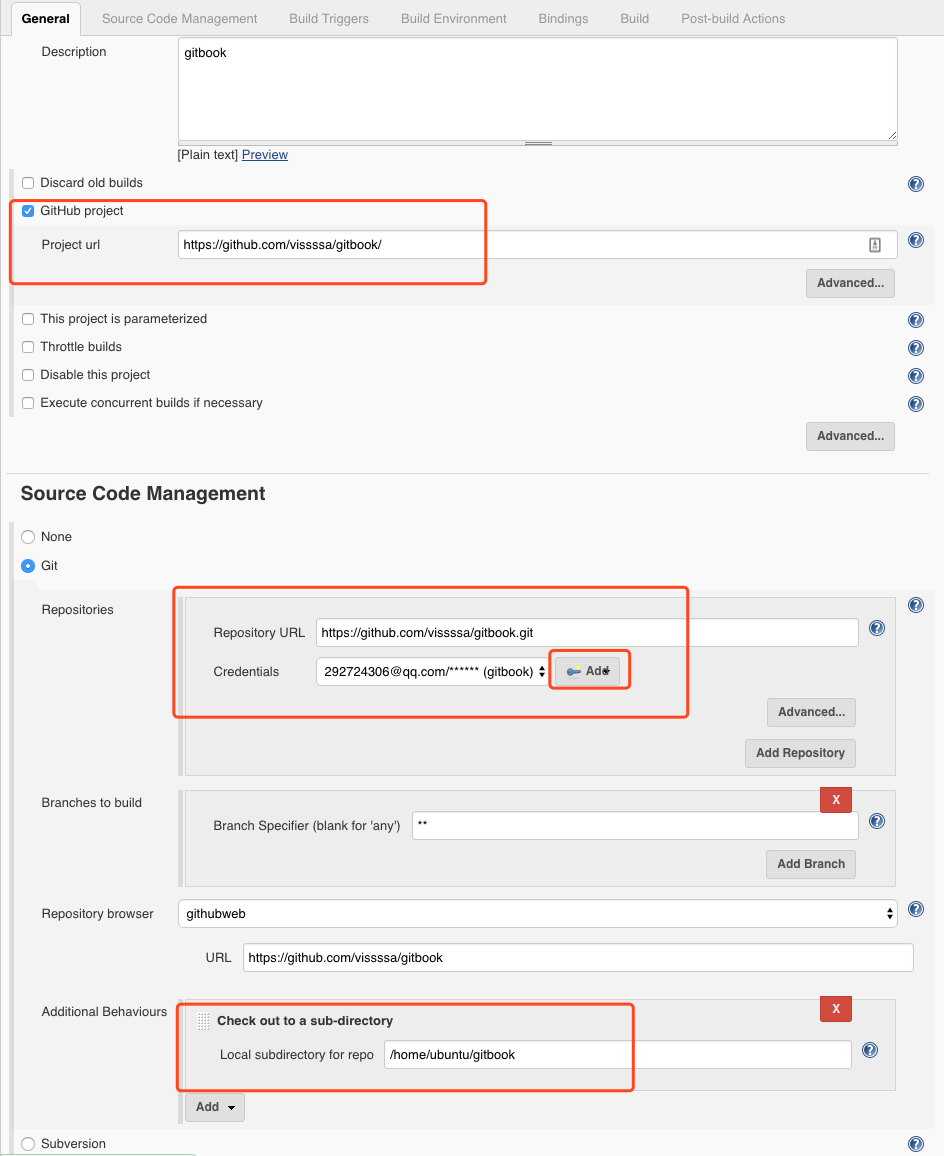
Task: Open help icon for Project url field
Action: click(x=915, y=241)
